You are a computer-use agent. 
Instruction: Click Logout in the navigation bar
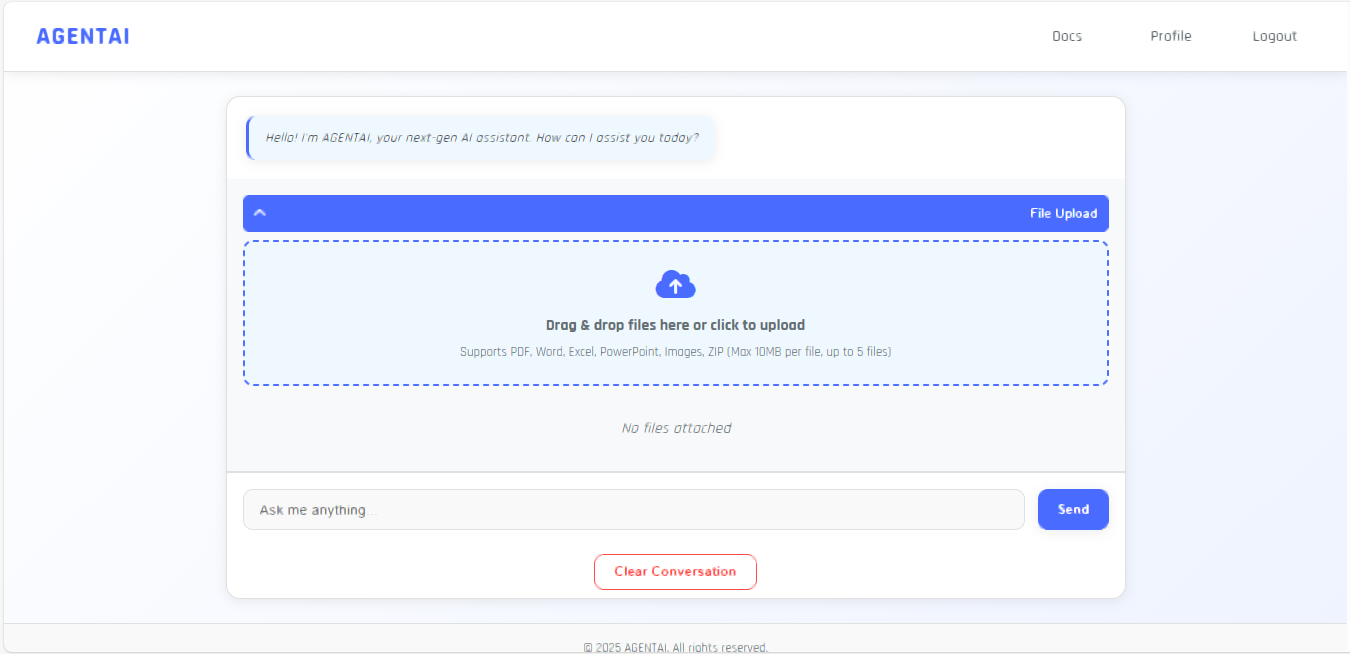[x=1274, y=36]
